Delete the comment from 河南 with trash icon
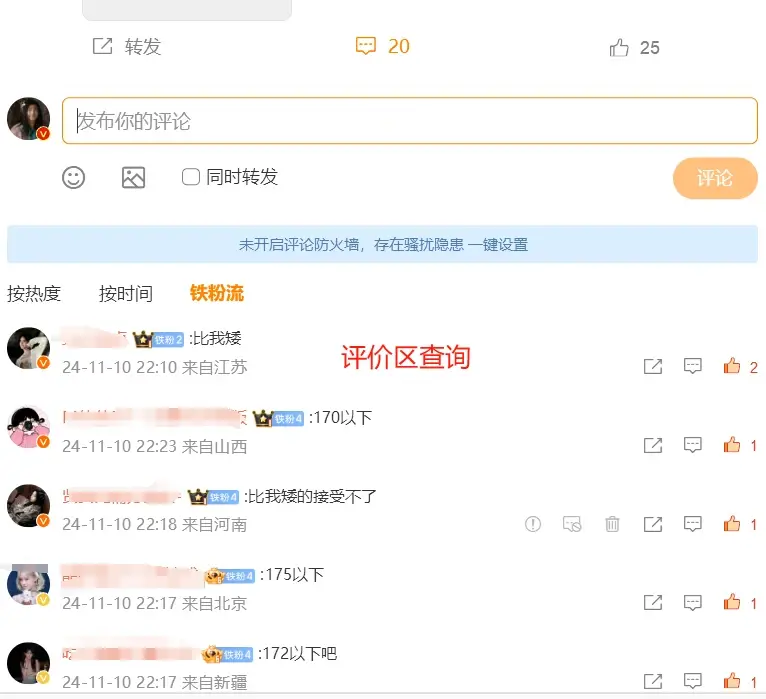766x699 pixels. click(612, 524)
